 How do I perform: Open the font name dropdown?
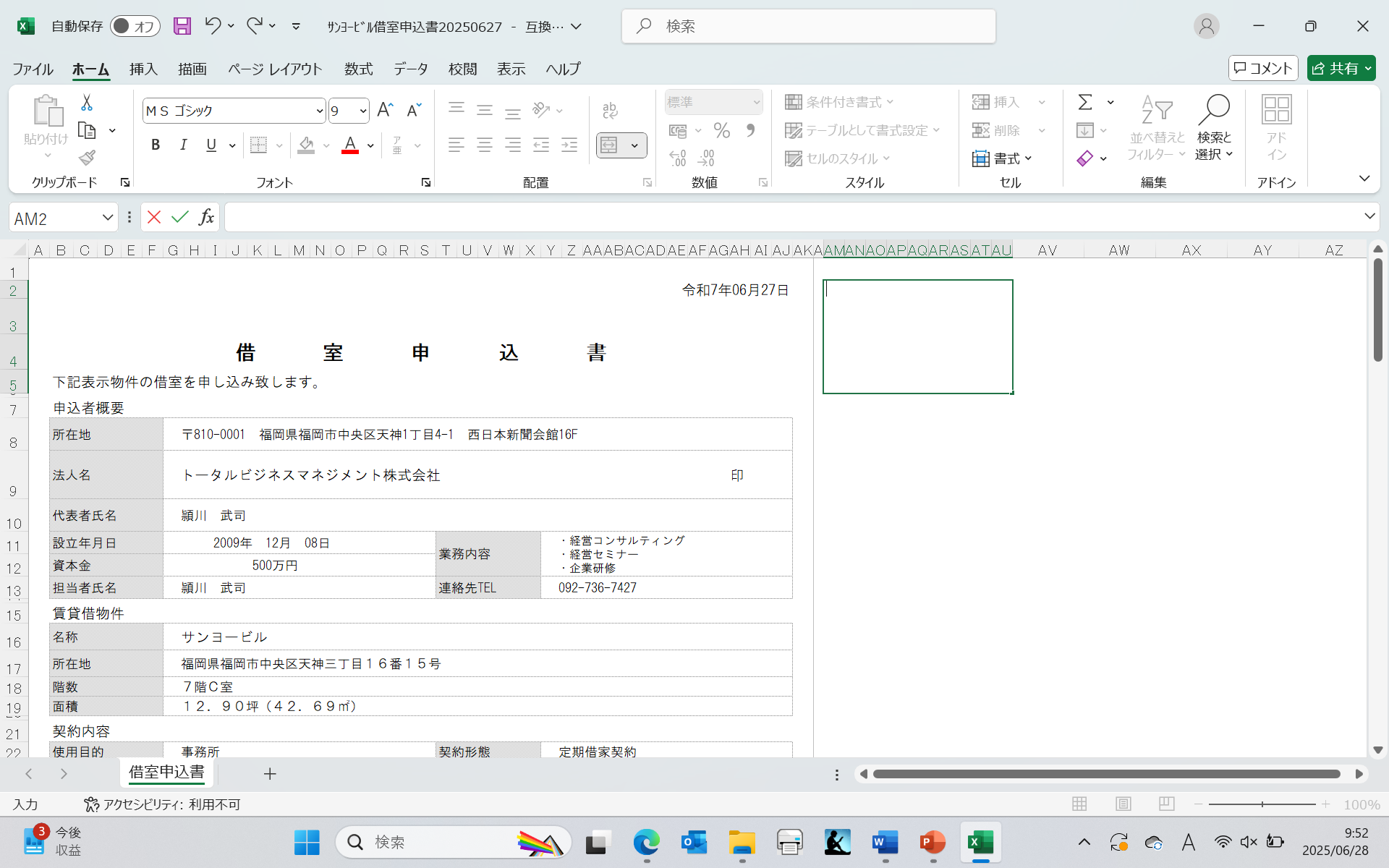pyautogui.click(x=319, y=111)
